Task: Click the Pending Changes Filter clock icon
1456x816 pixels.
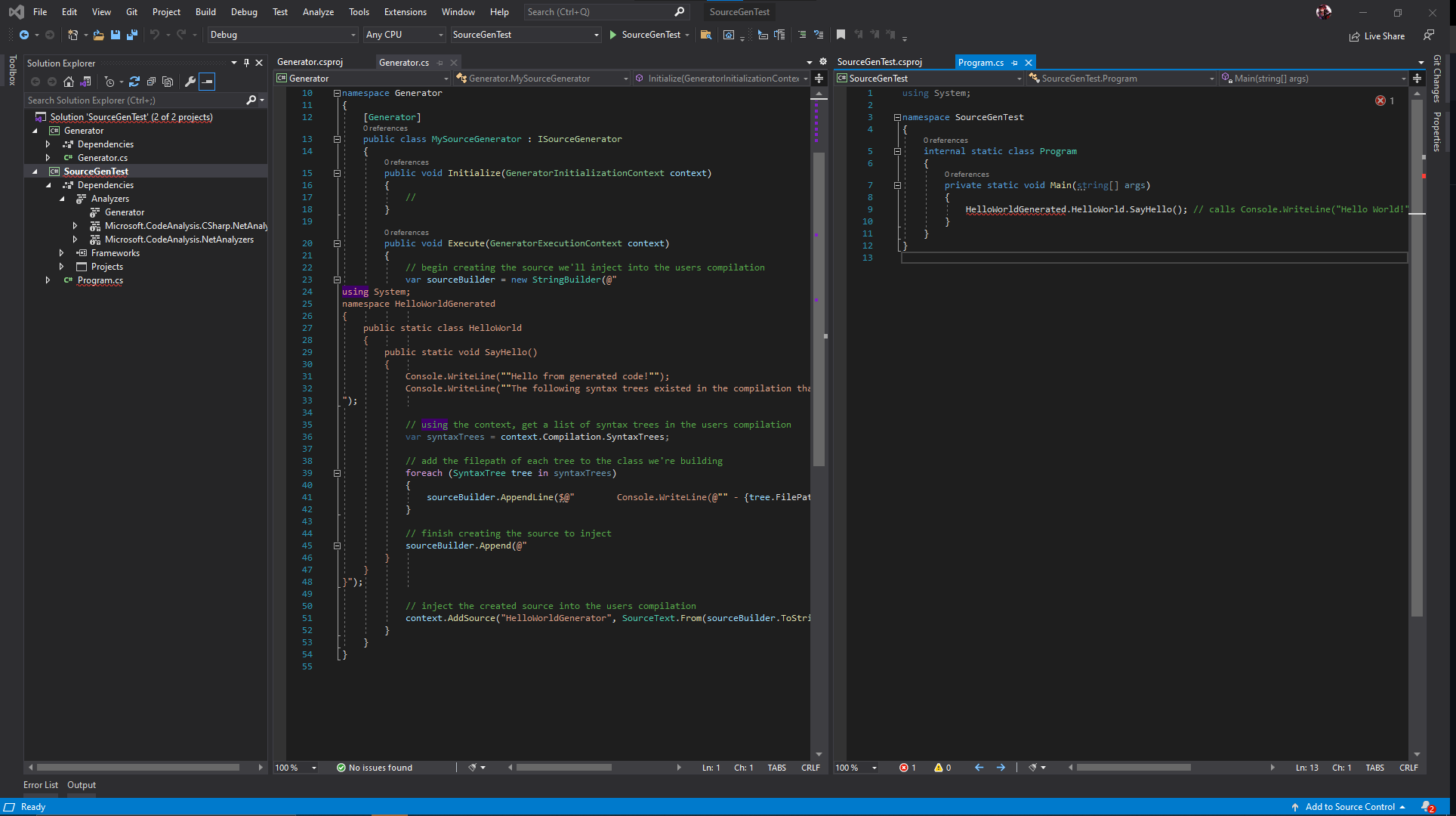Action: (x=110, y=82)
